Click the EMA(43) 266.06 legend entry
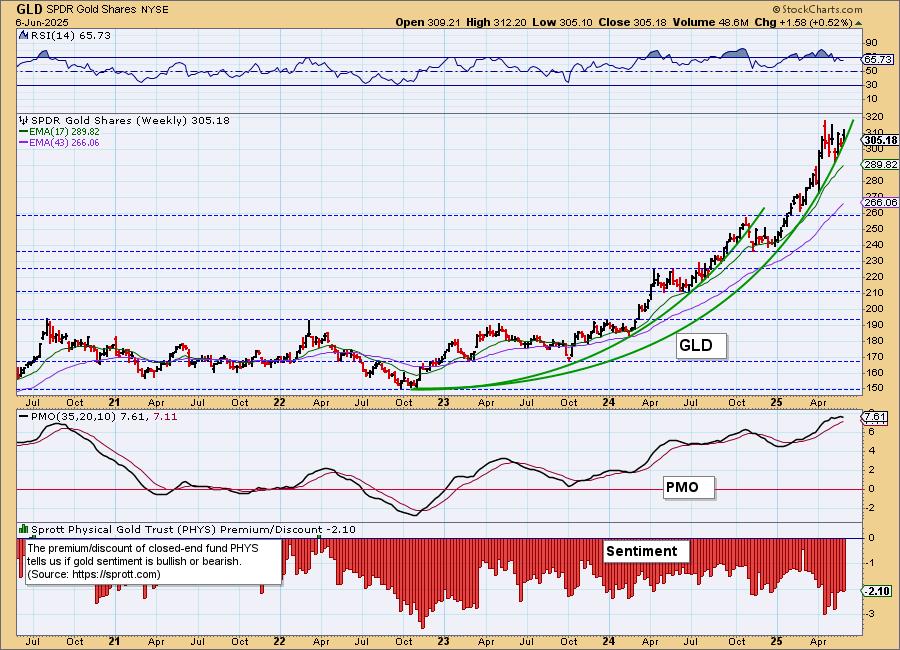This screenshot has height=650, width=900. 59,142
